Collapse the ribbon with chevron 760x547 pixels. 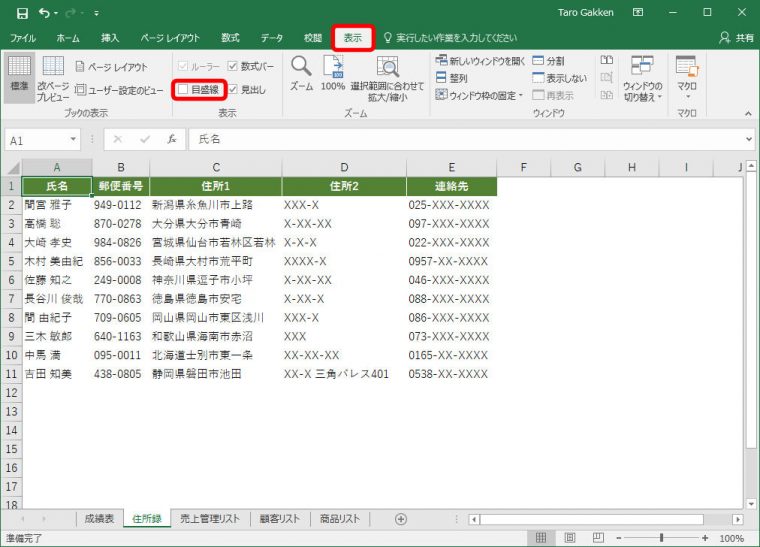(x=748, y=113)
